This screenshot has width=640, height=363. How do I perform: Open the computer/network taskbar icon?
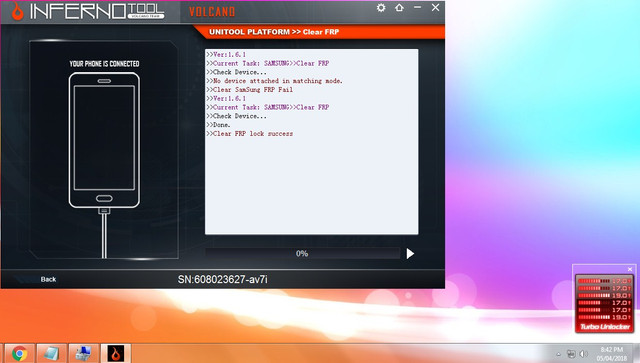tap(83, 353)
